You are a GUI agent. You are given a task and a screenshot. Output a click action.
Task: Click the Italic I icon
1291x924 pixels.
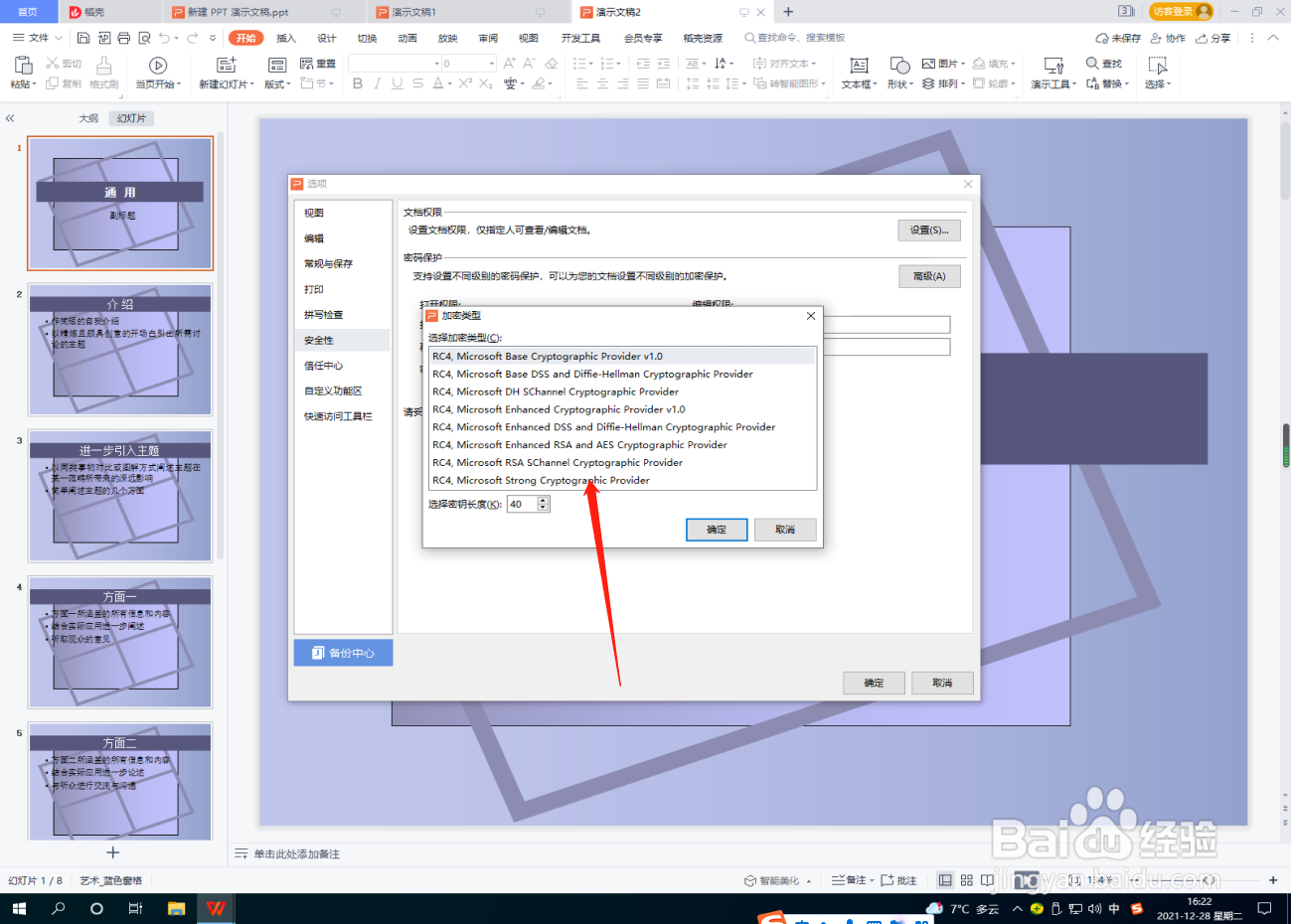378,83
